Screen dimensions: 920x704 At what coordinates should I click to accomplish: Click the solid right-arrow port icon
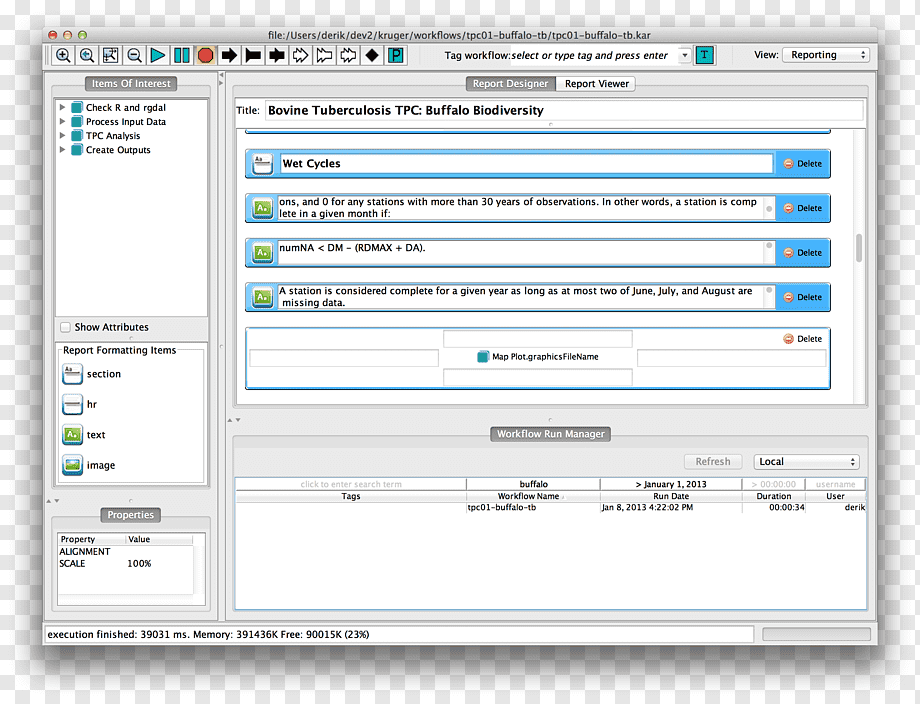pyautogui.click(x=229, y=56)
